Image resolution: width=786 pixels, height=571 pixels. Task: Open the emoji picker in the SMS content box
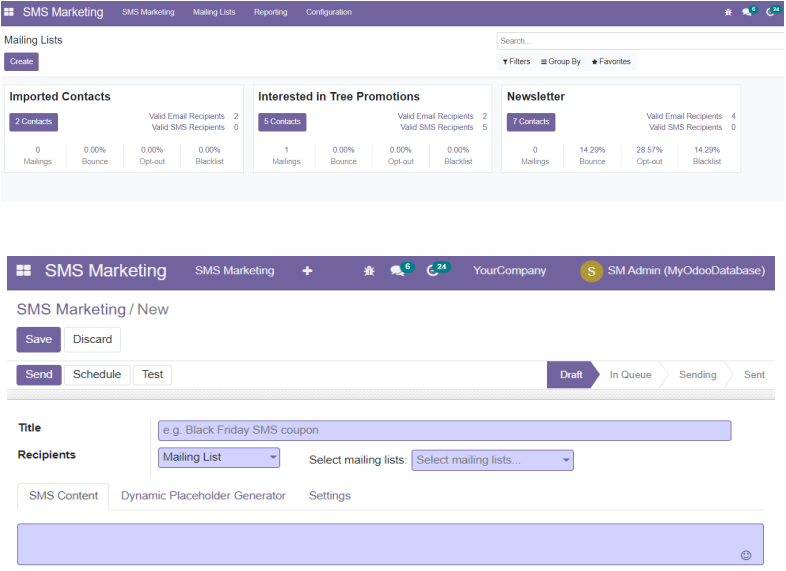745,555
